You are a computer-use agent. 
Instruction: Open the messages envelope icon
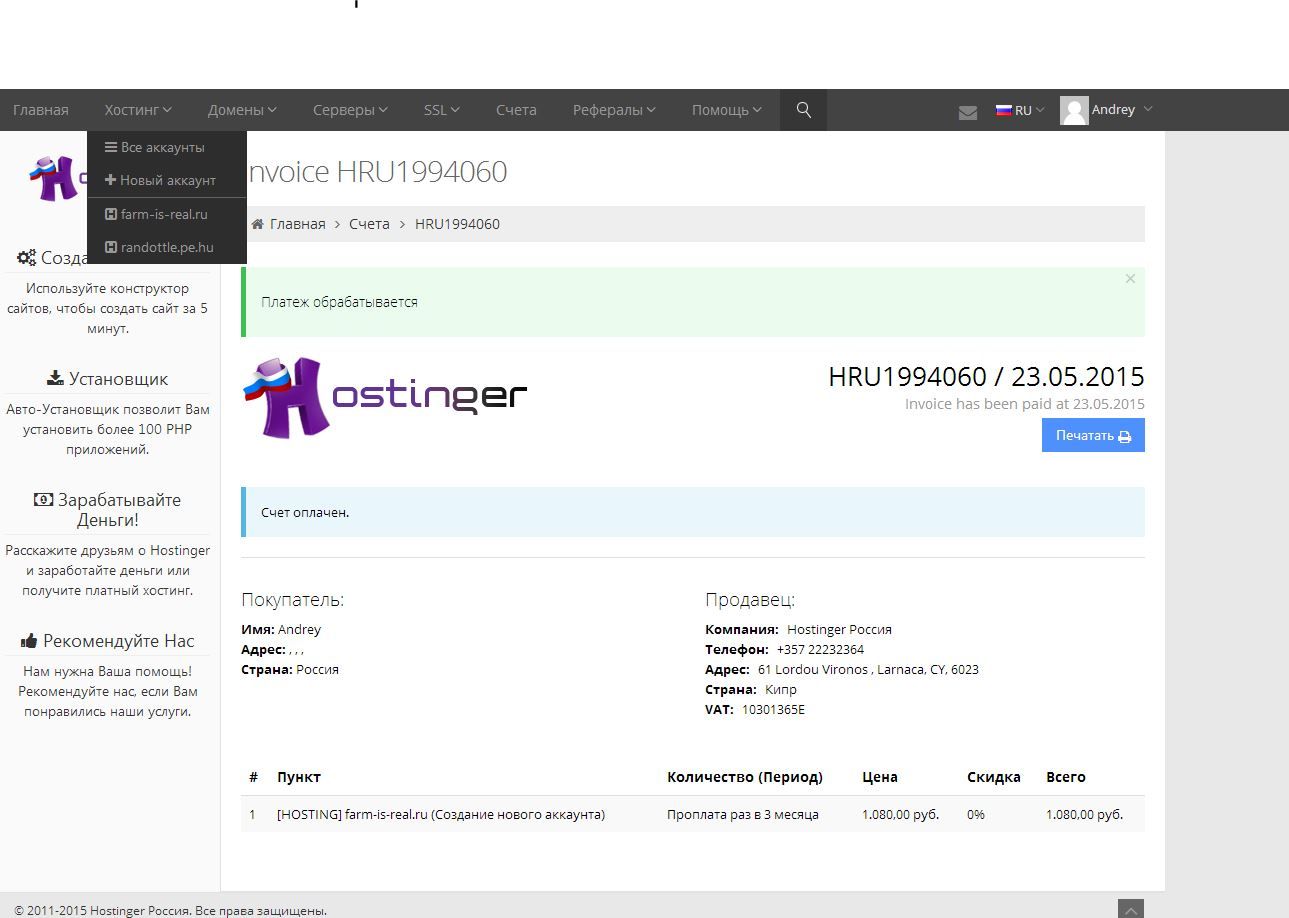tap(967, 112)
